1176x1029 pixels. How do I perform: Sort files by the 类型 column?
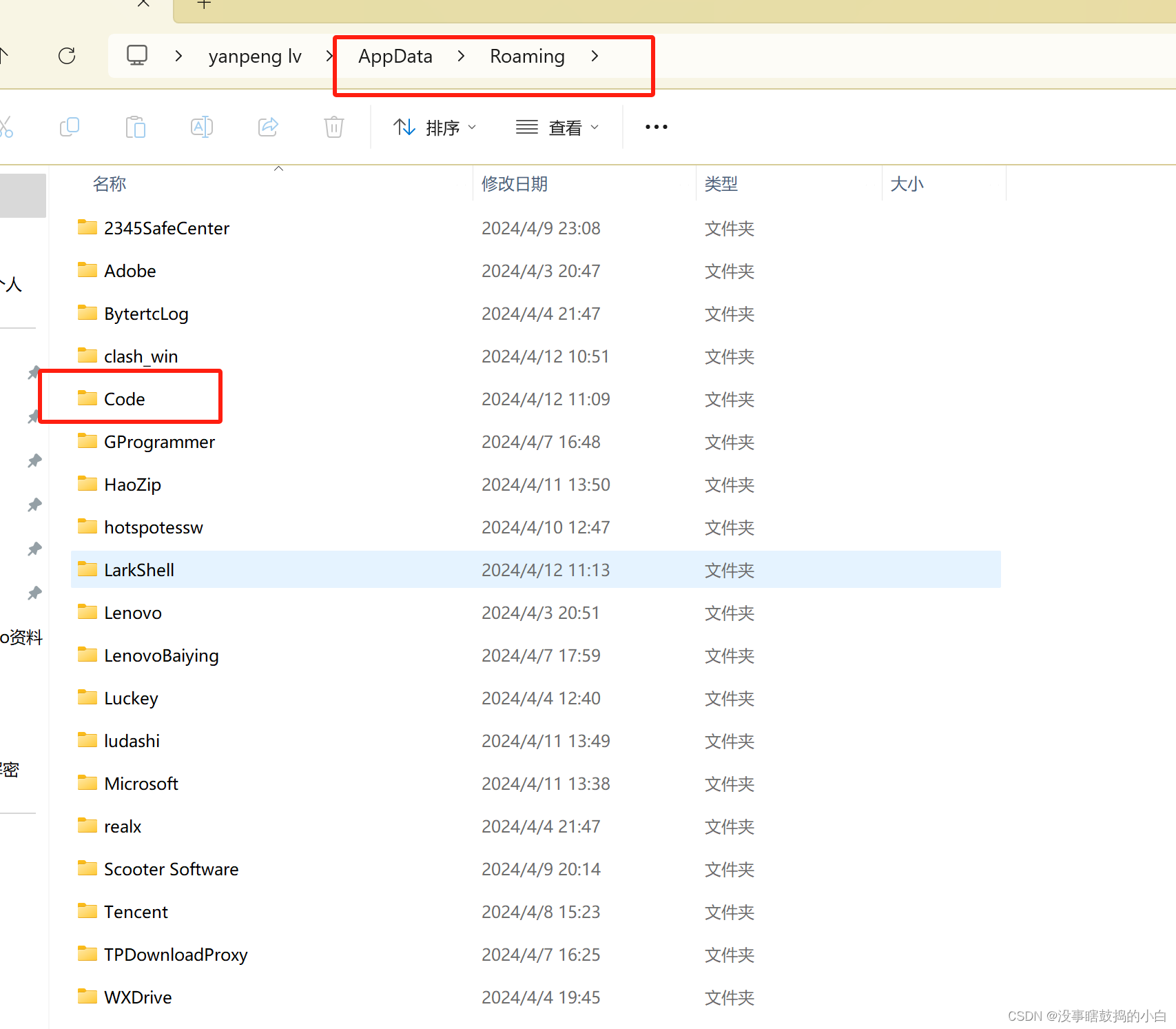[721, 183]
